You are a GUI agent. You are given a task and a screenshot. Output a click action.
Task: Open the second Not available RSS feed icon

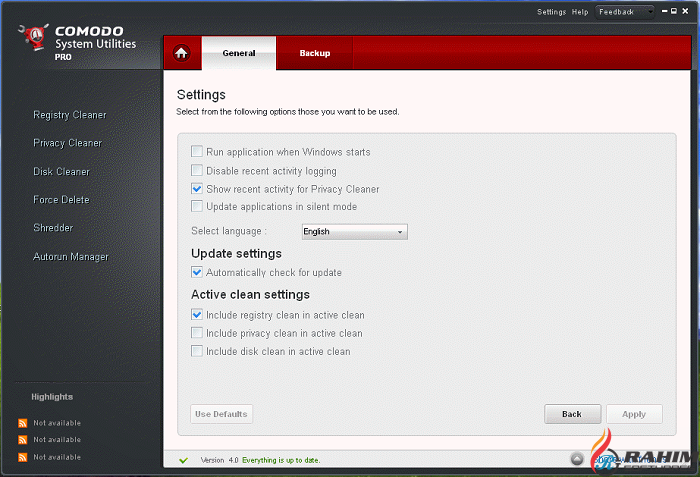pyautogui.click(x=23, y=440)
